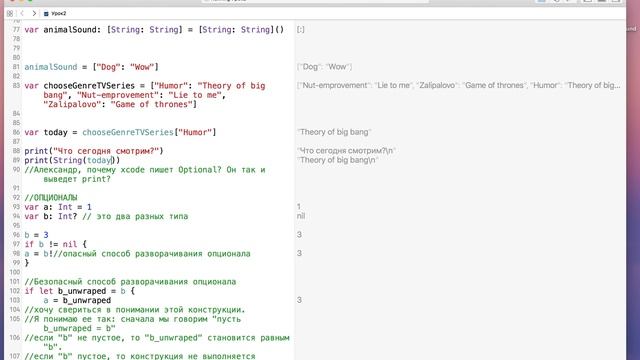Image resolution: width=640 pixels, height=360 pixels.
Task: Click the animalSound = ["Dog": "Wow"] line
Action: tap(91, 67)
